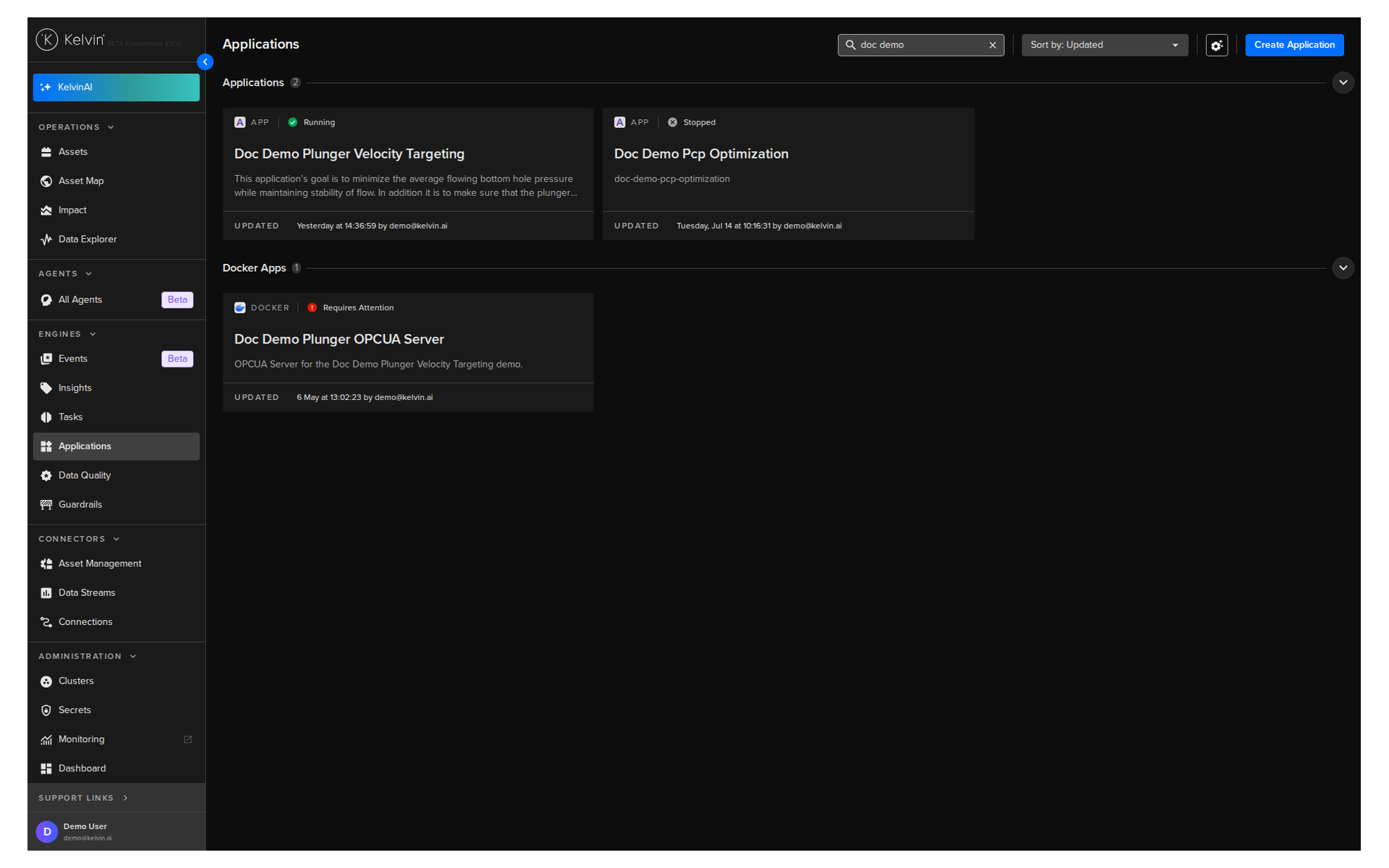Click the Clusters sidebar icon
The height and width of the screenshot is (868, 1389).
point(46,681)
